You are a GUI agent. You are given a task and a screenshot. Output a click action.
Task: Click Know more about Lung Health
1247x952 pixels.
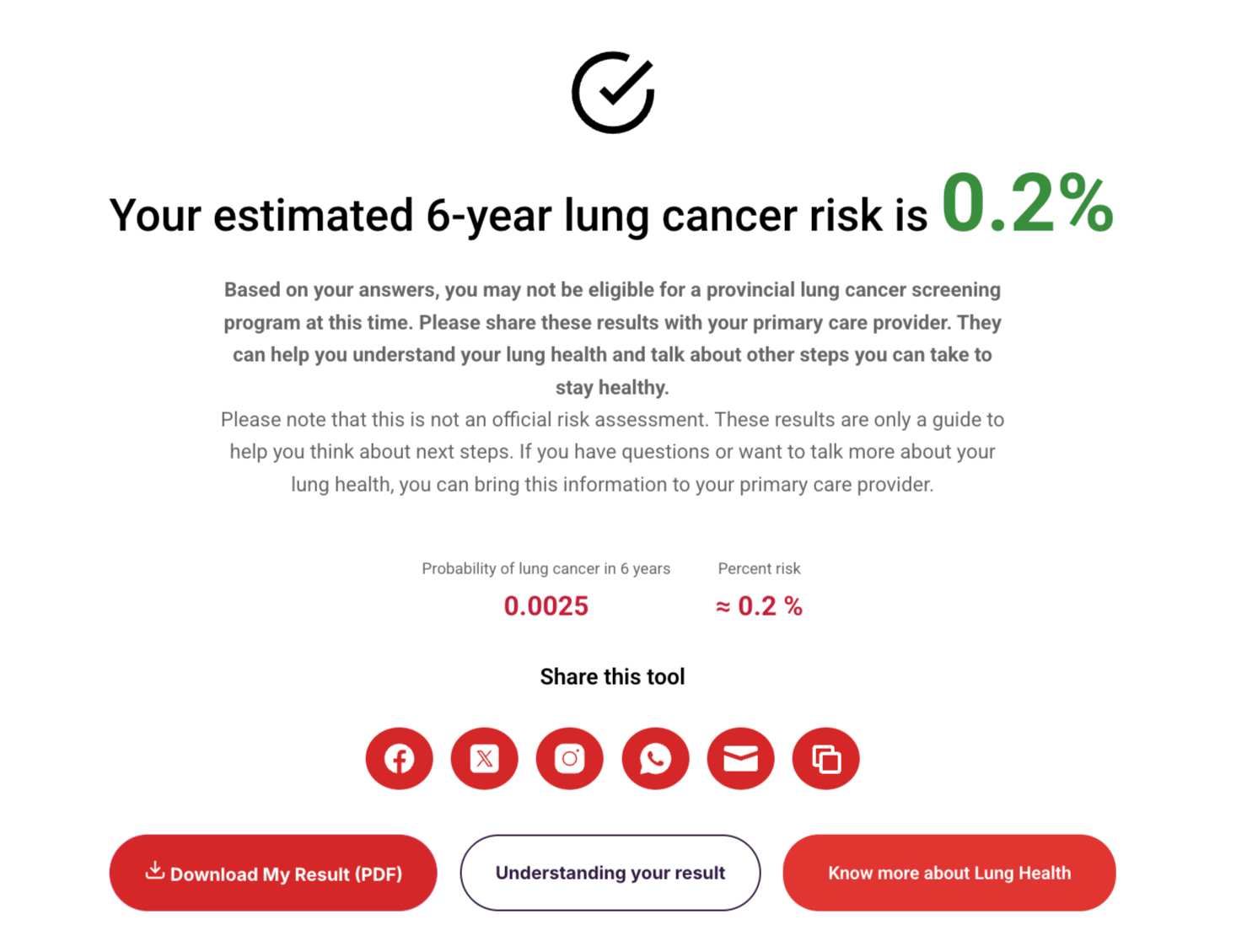949,873
